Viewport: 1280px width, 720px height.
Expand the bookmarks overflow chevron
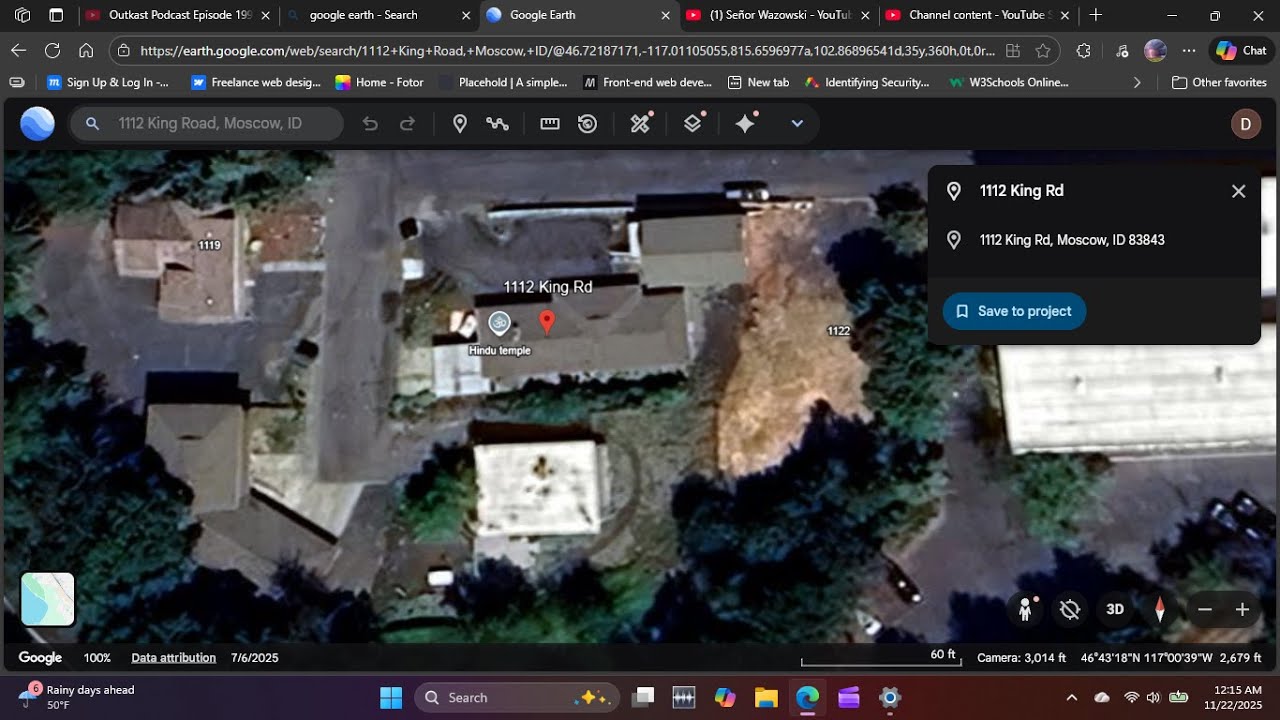tap(1137, 83)
